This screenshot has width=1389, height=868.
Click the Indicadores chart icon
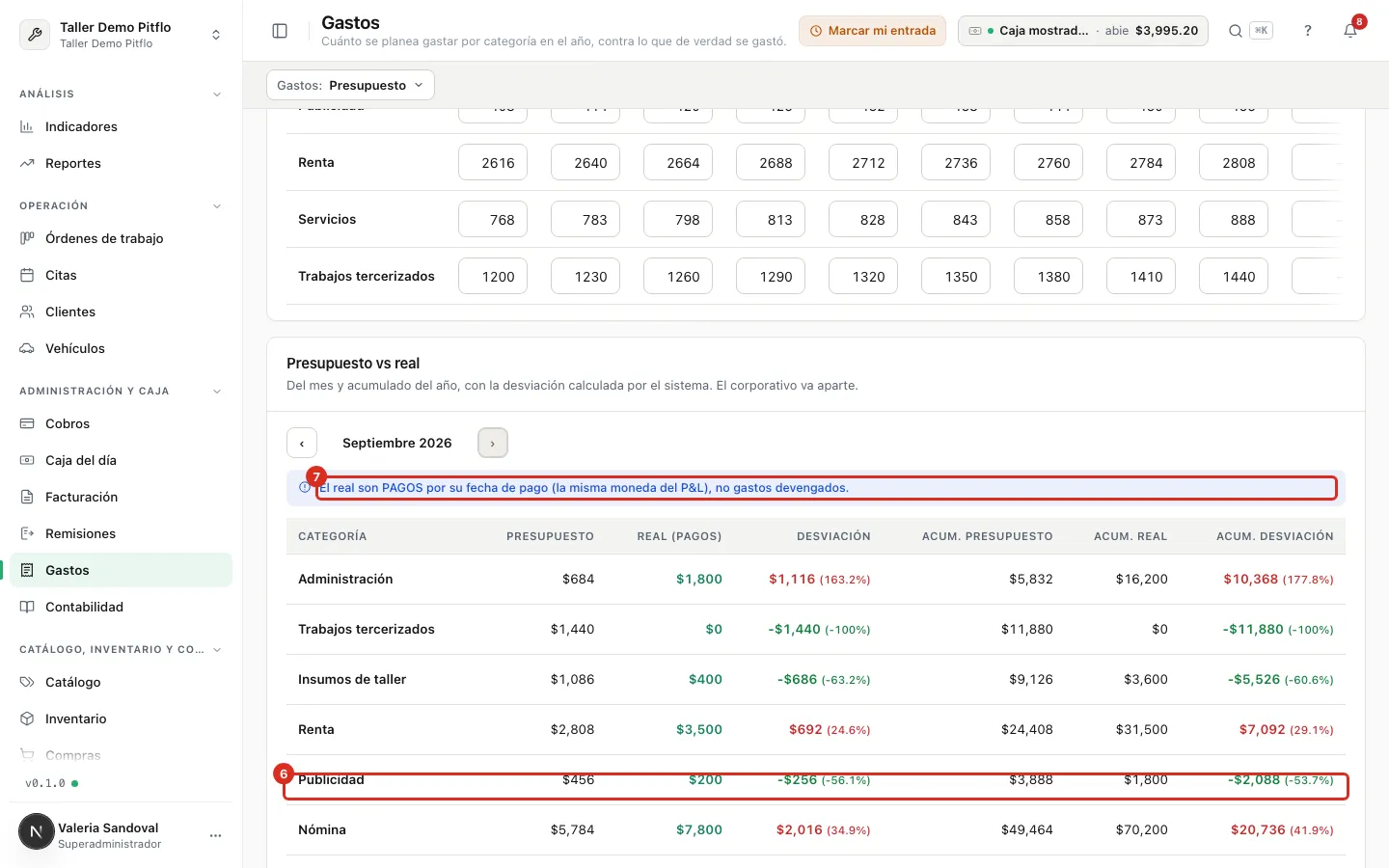tap(27, 126)
